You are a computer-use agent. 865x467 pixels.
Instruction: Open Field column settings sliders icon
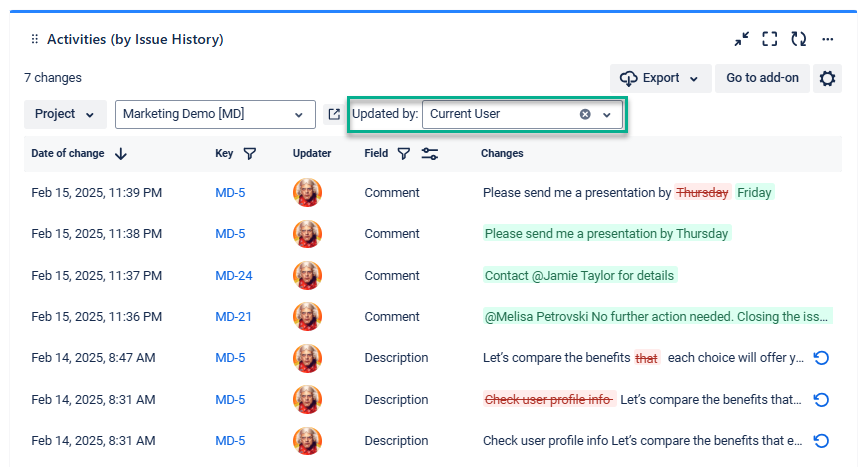[x=430, y=154]
